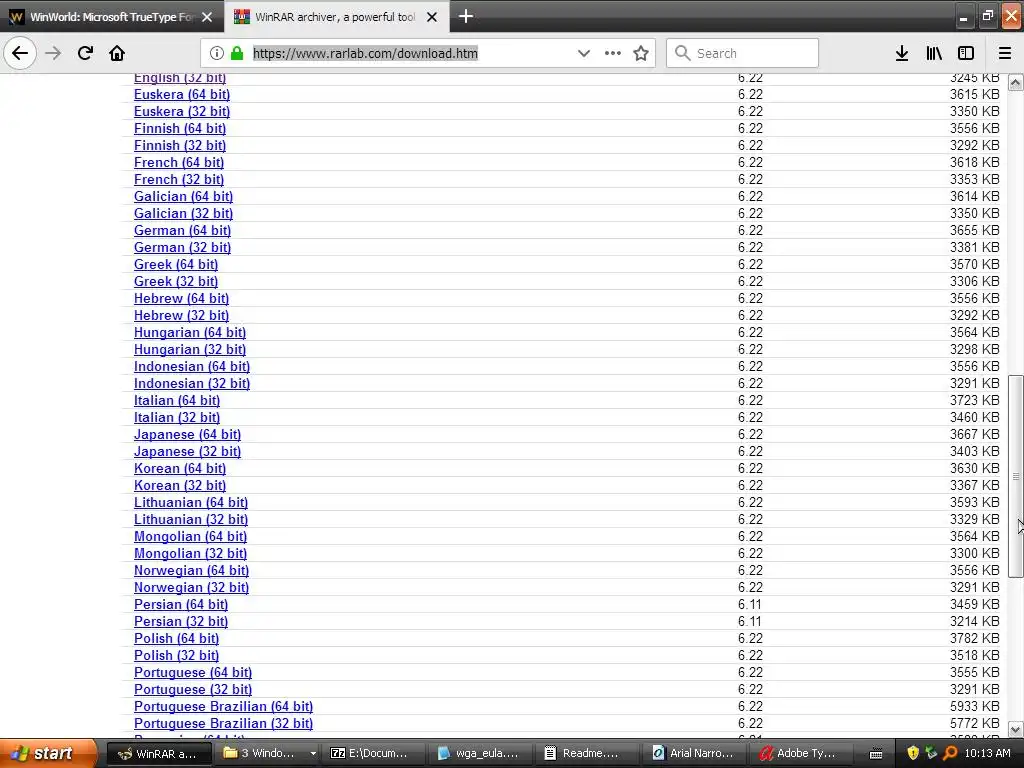Click Galician (32 bit) link
Image resolution: width=1024 pixels, height=768 pixels.
tap(183, 213)
